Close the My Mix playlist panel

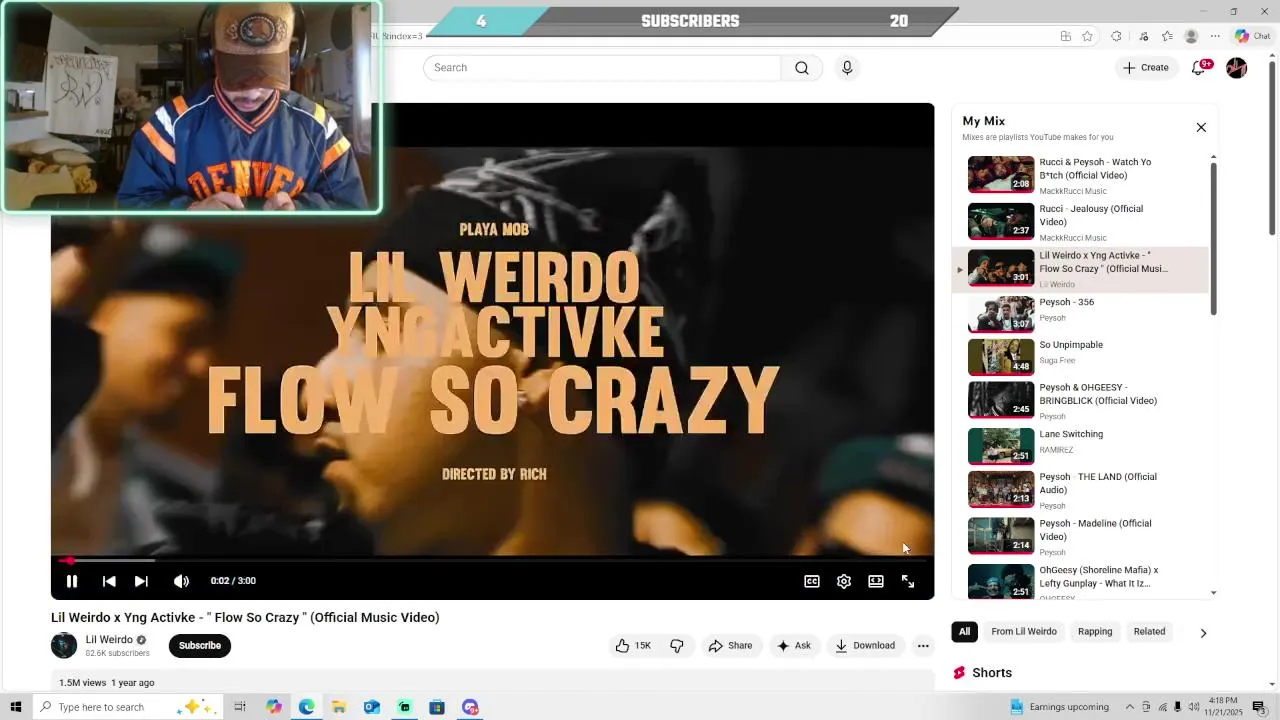[x=1201, y=128]
